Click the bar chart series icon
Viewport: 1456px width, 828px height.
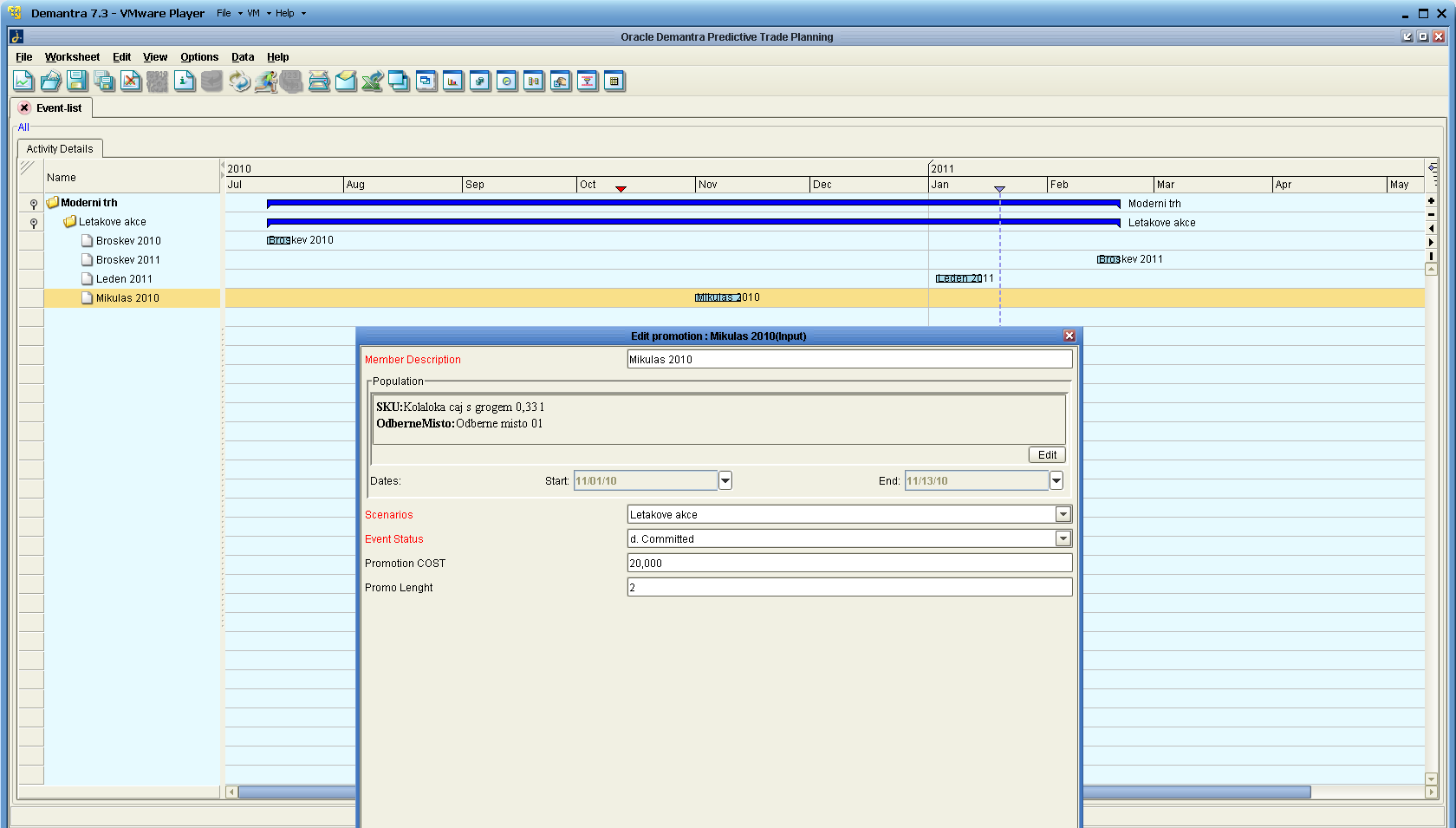pos(453,81)
